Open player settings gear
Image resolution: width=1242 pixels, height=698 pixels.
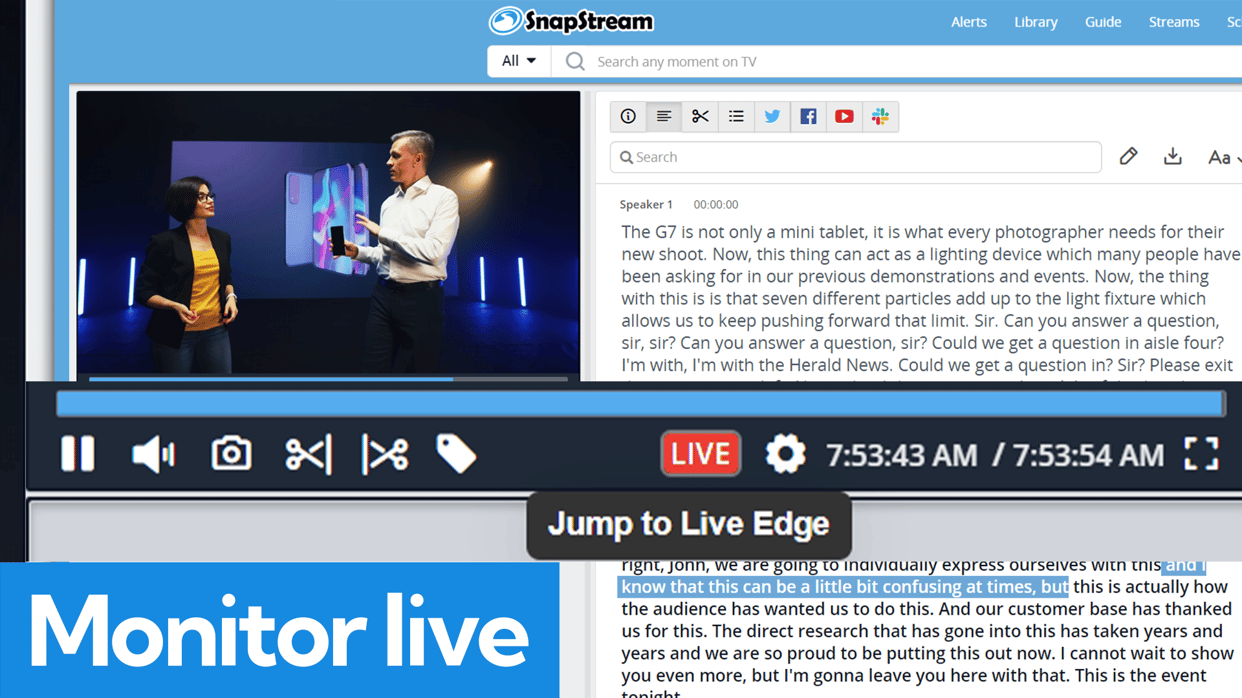tap(785, 455)
